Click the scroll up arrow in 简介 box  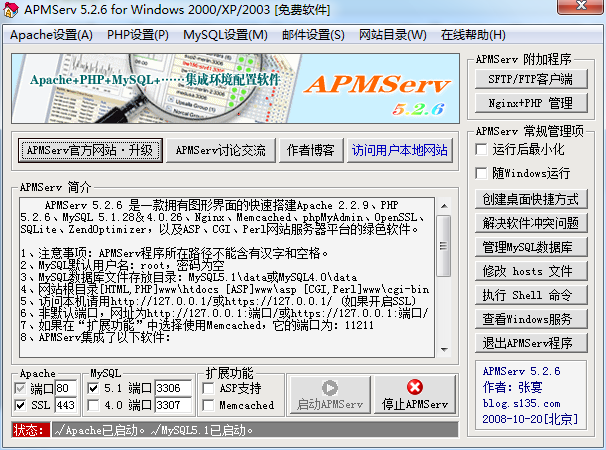click(x=444, y=206)
